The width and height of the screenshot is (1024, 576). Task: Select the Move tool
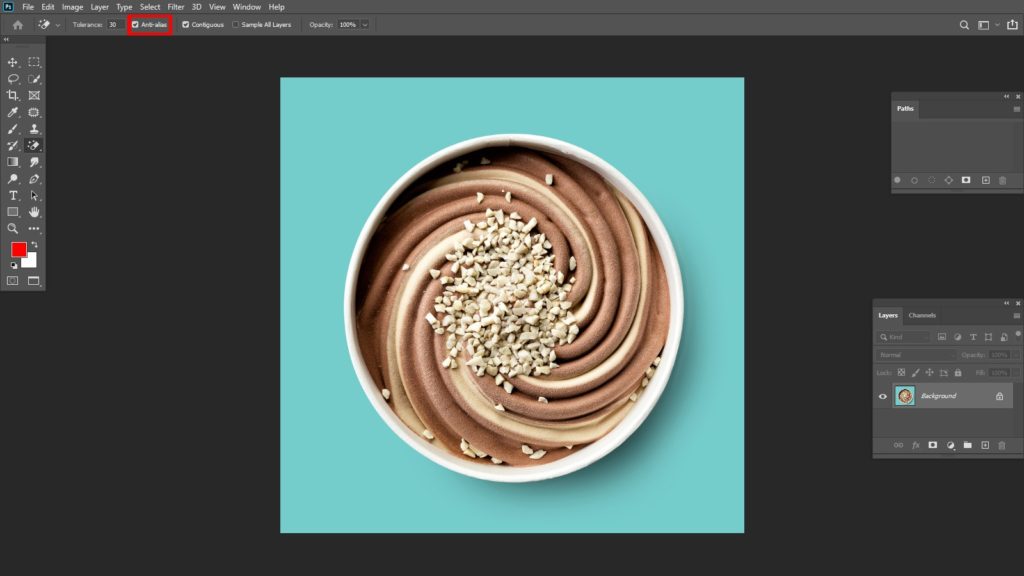12,62
